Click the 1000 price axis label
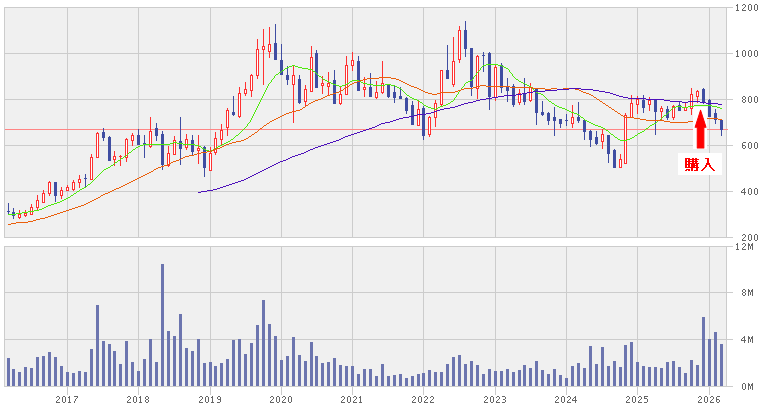Image resolution: width=762 pixels, height=409 pixels. (743, 54)
